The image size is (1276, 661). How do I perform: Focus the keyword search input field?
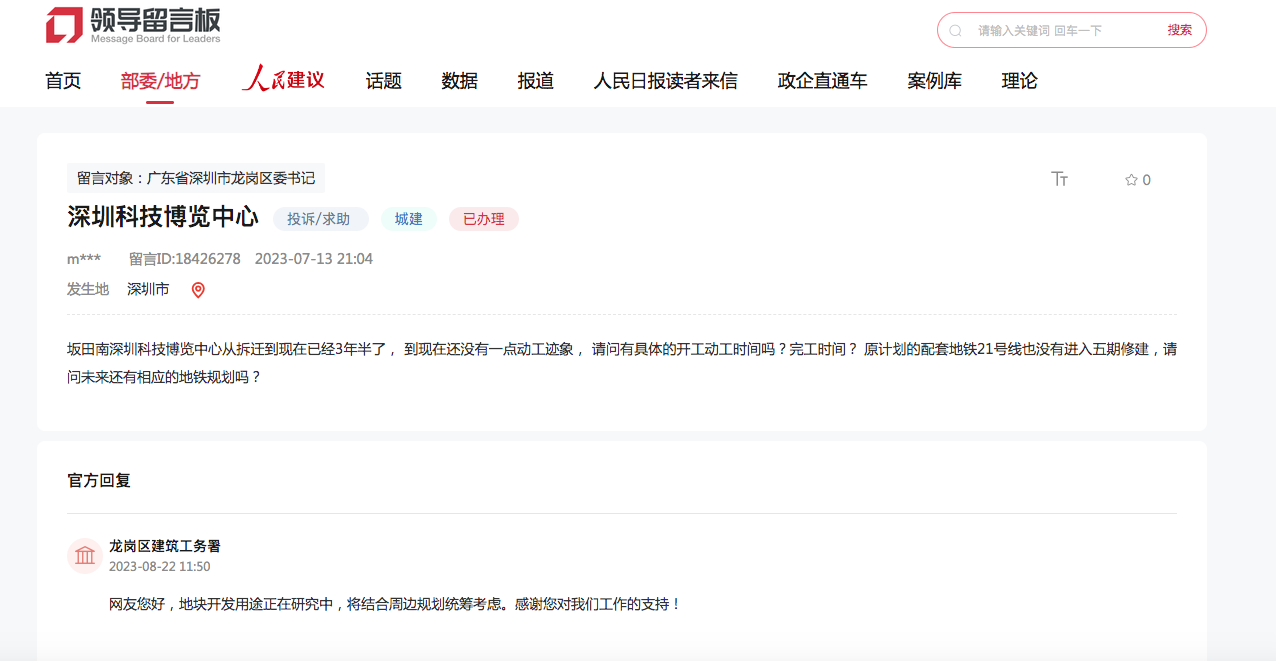coord(1060,31)
